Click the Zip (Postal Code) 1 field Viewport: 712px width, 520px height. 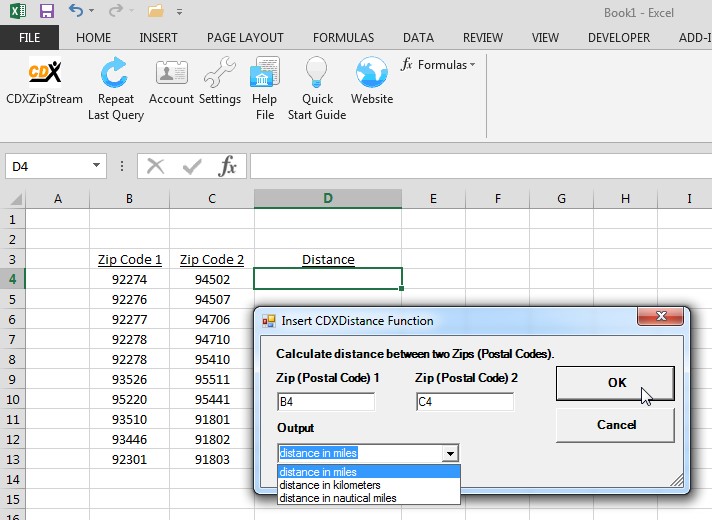326,402
